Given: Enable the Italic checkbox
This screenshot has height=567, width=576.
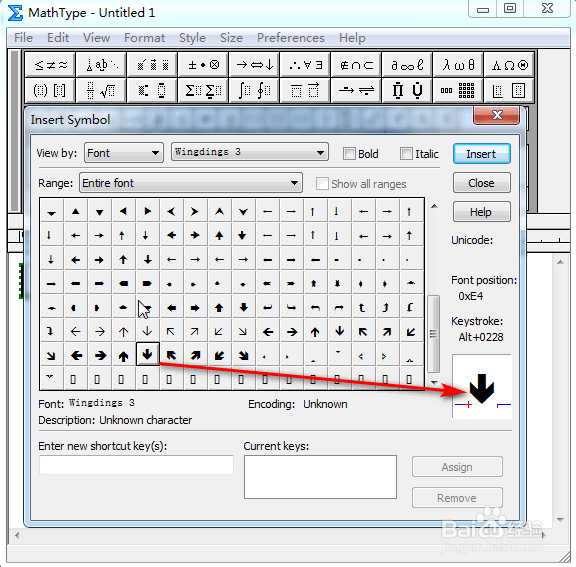Looking at the screenshot, I should point(406,154).
